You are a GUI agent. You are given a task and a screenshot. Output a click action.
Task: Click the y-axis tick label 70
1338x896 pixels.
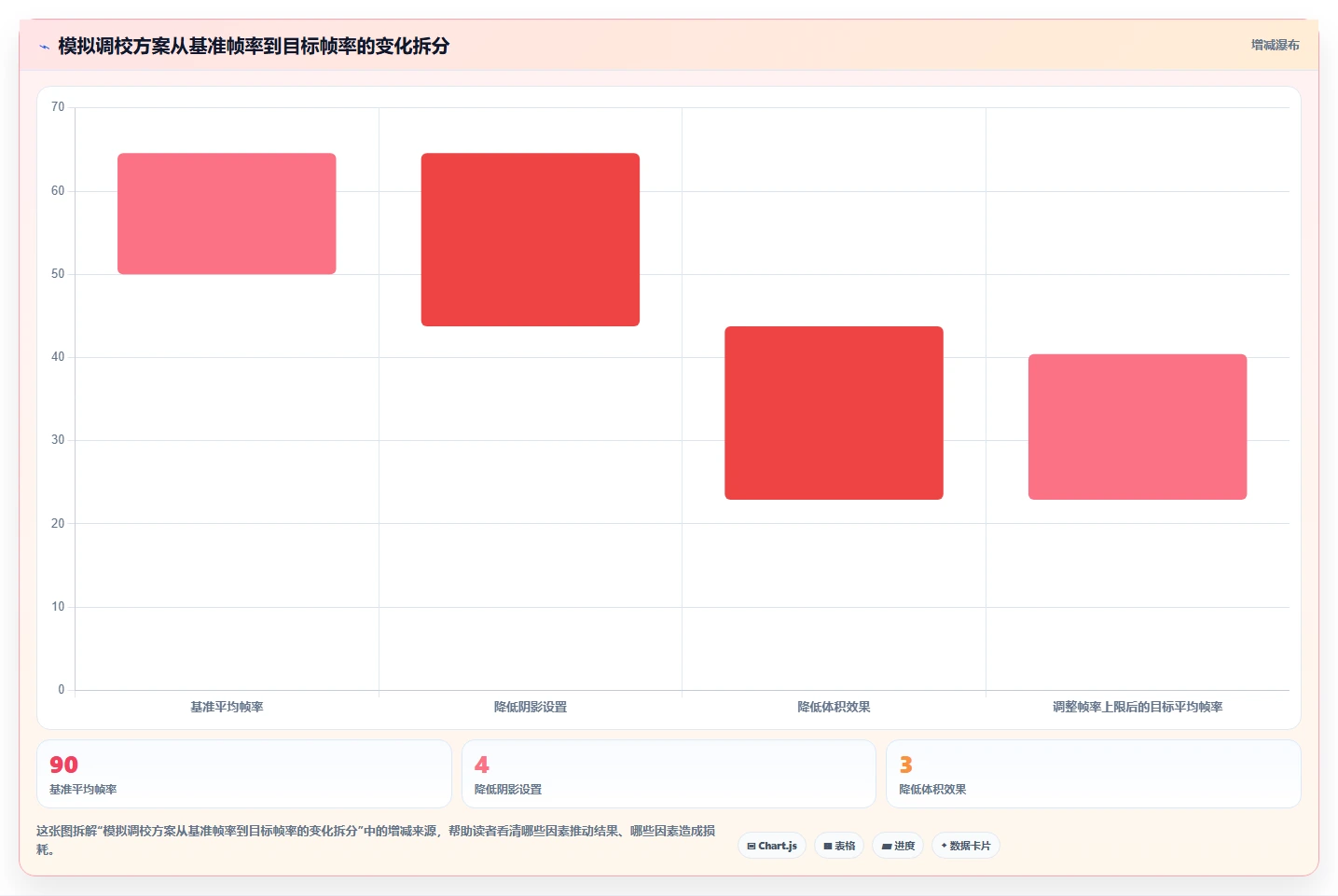[58, 107]
